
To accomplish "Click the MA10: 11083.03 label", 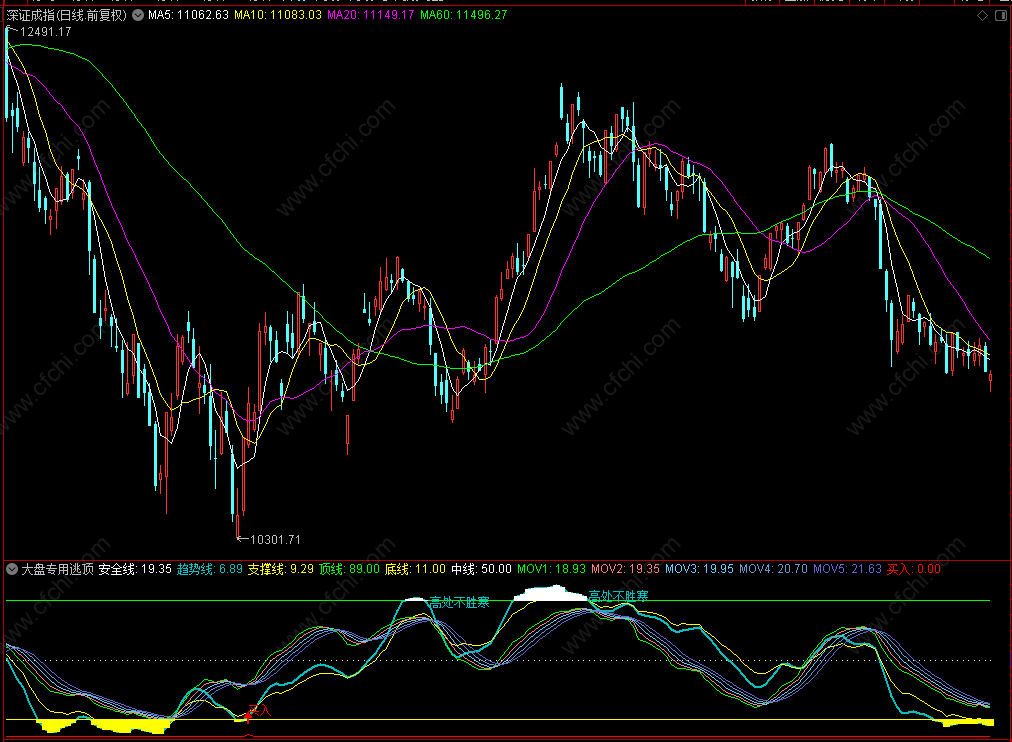I will [278, 15].
